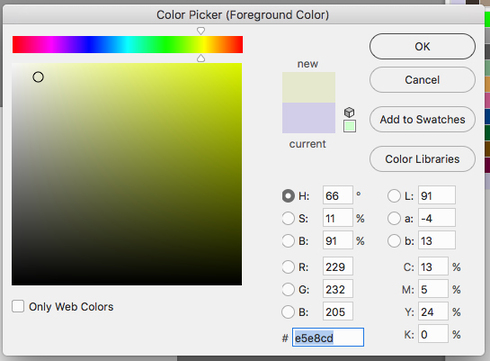
Task: Click the Cancel button
Action: pos(422,80)
